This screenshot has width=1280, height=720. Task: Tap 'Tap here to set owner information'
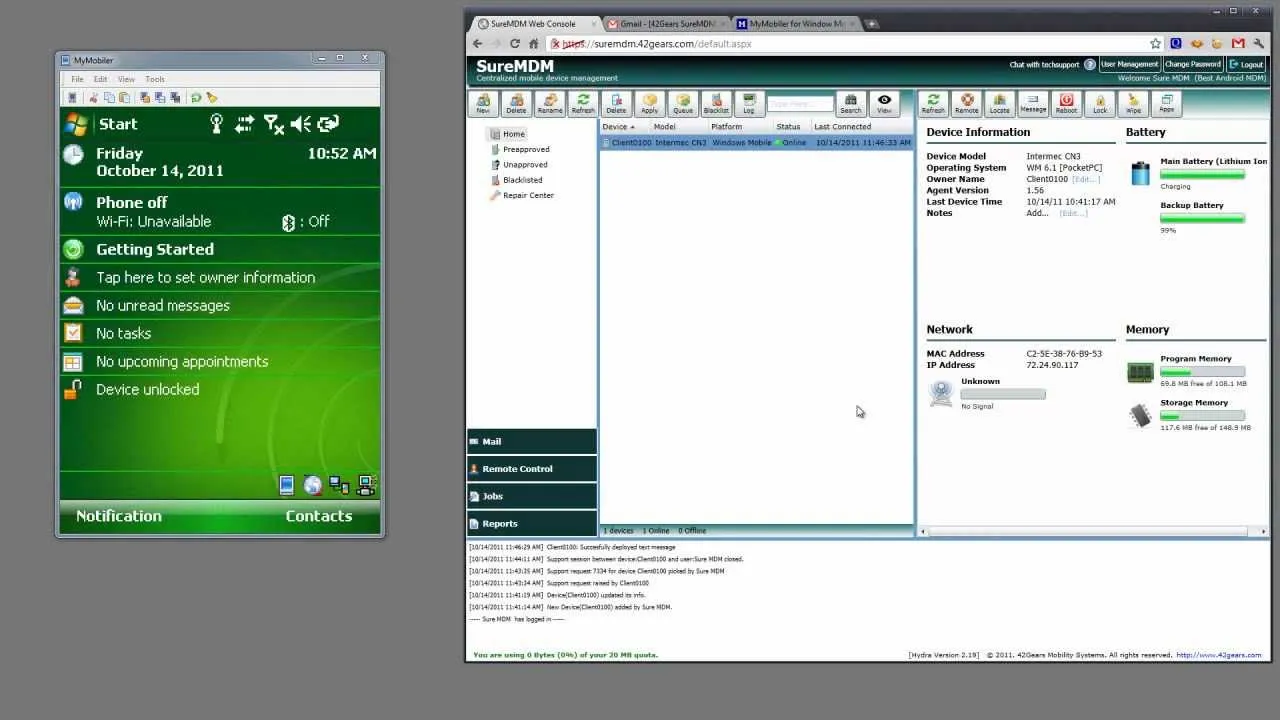tap(220, 277)
